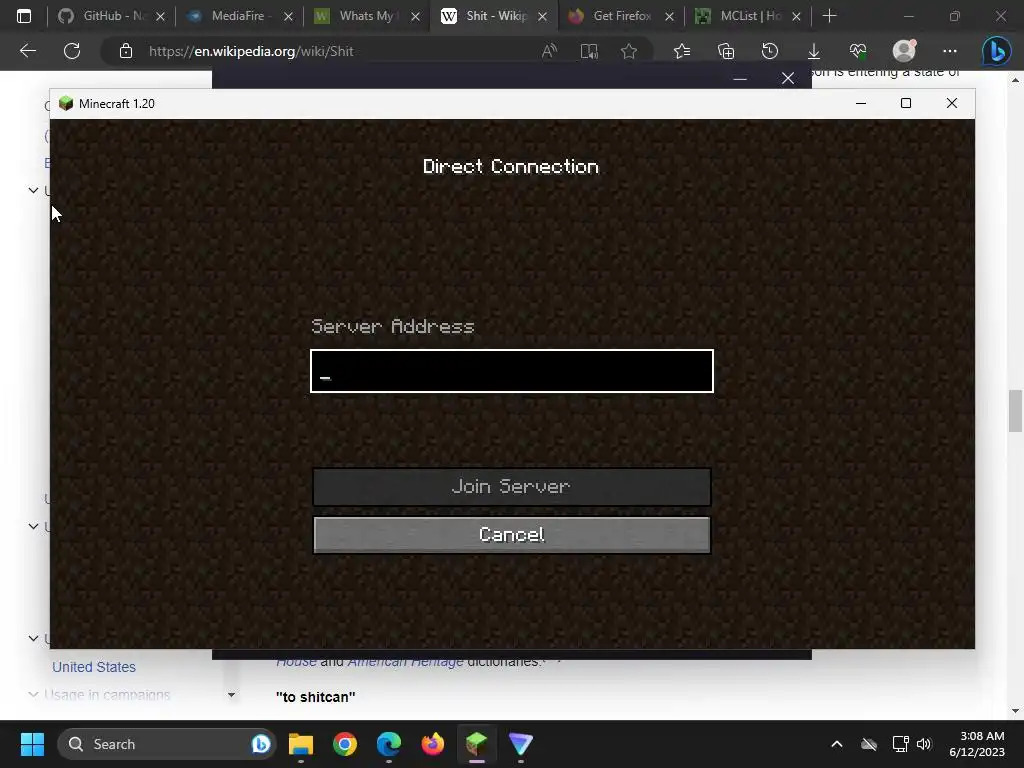
Task: Open a new browser tab
Action: coord(829,16)
